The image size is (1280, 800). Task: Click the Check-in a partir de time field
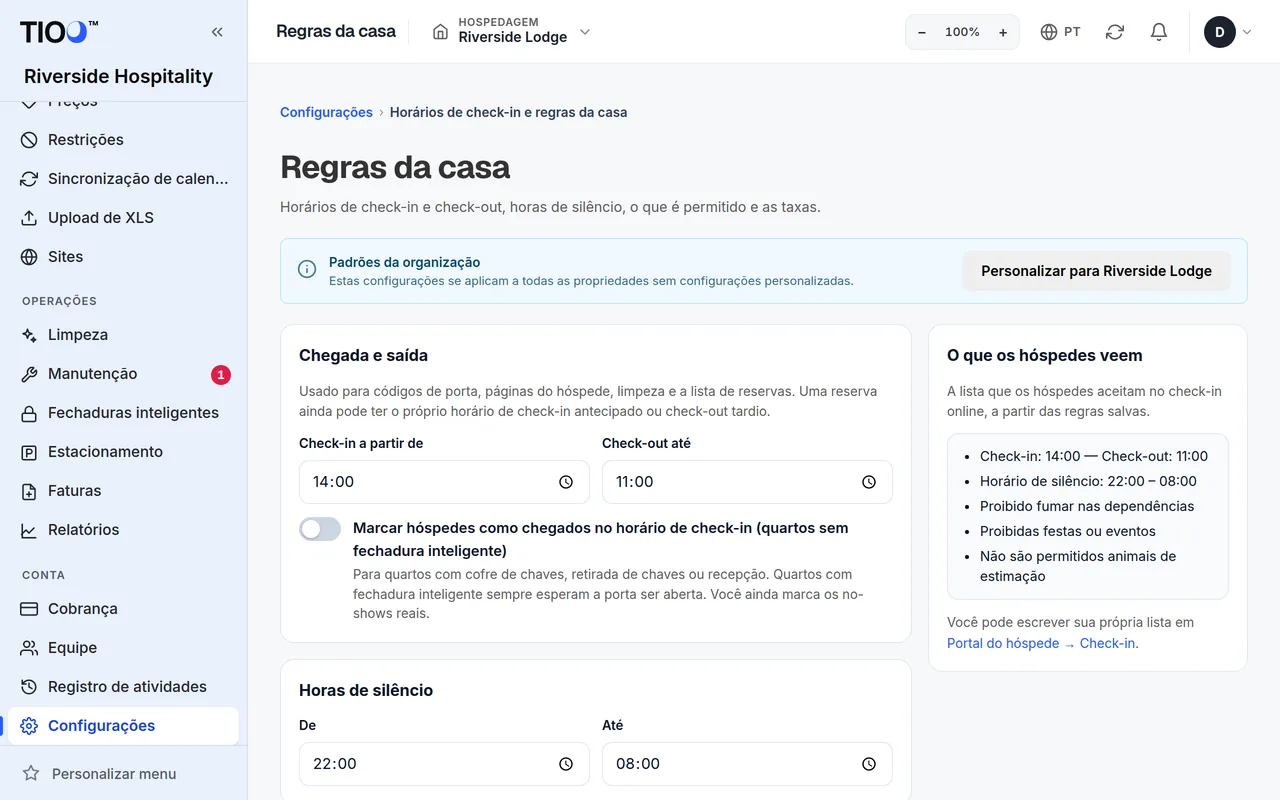click(x=444, y=482)
